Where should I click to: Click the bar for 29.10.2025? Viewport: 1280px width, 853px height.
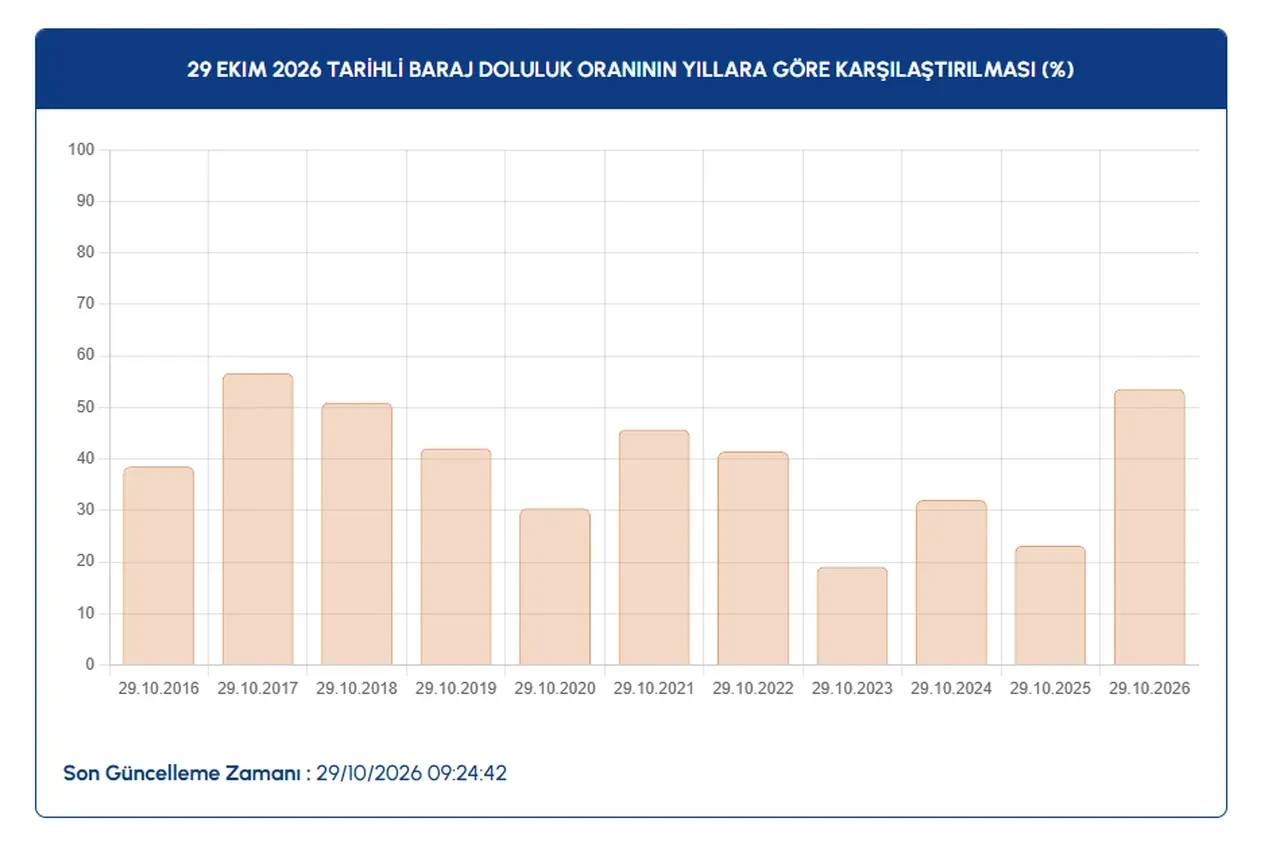(x=1050, y=606)
